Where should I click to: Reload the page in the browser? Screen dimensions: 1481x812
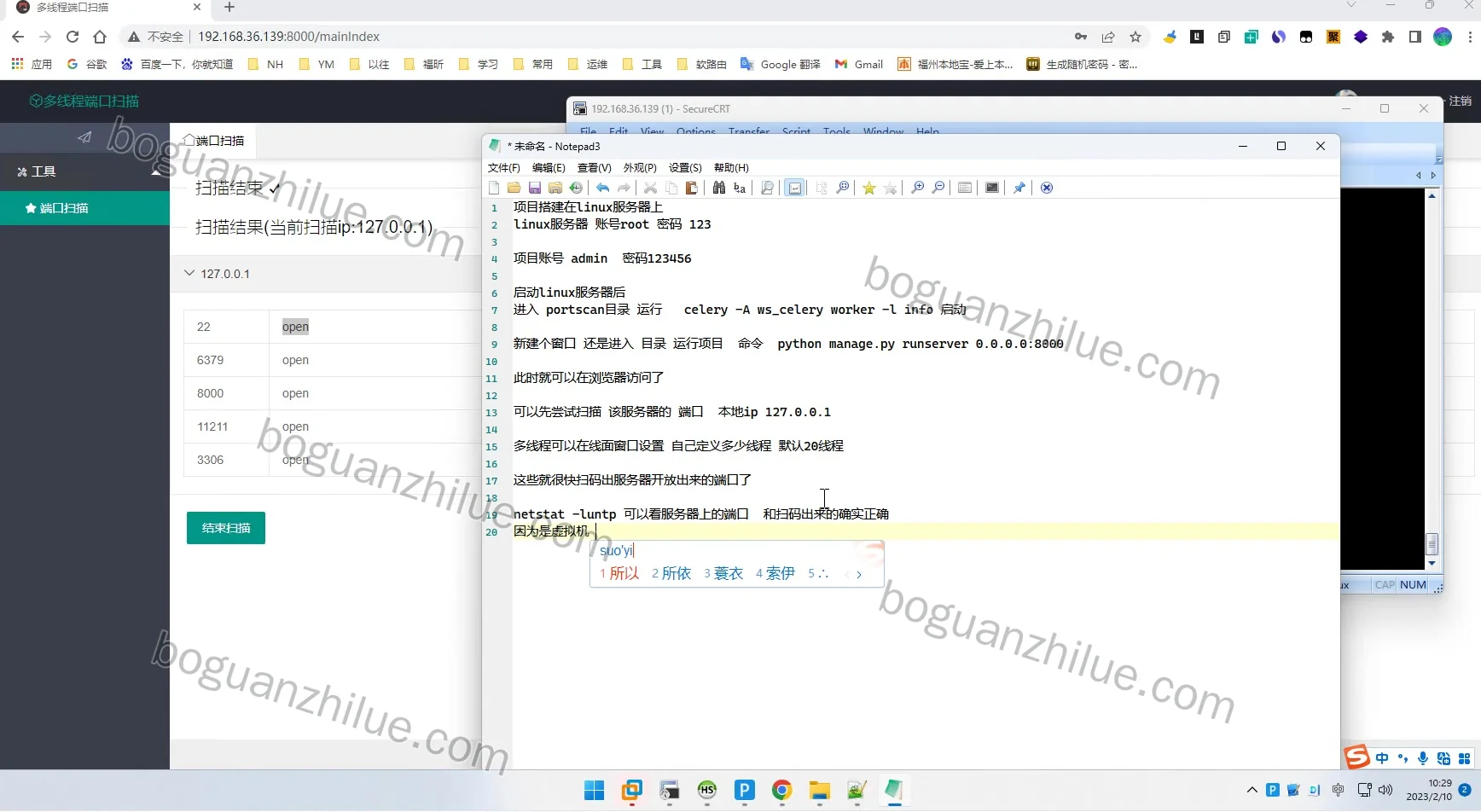click(73, 37)
